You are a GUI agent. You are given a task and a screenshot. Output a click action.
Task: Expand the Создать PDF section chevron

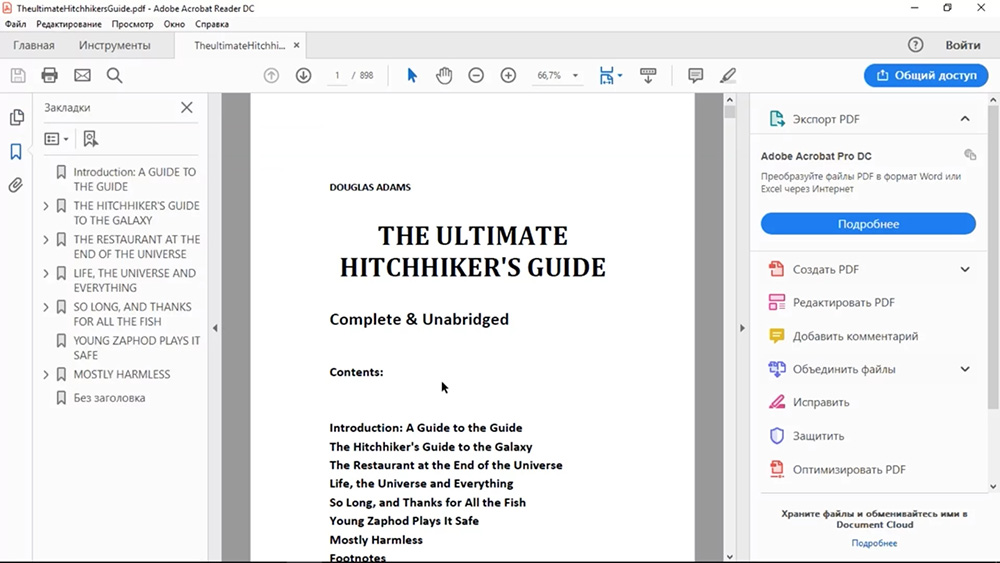[964, 269]
